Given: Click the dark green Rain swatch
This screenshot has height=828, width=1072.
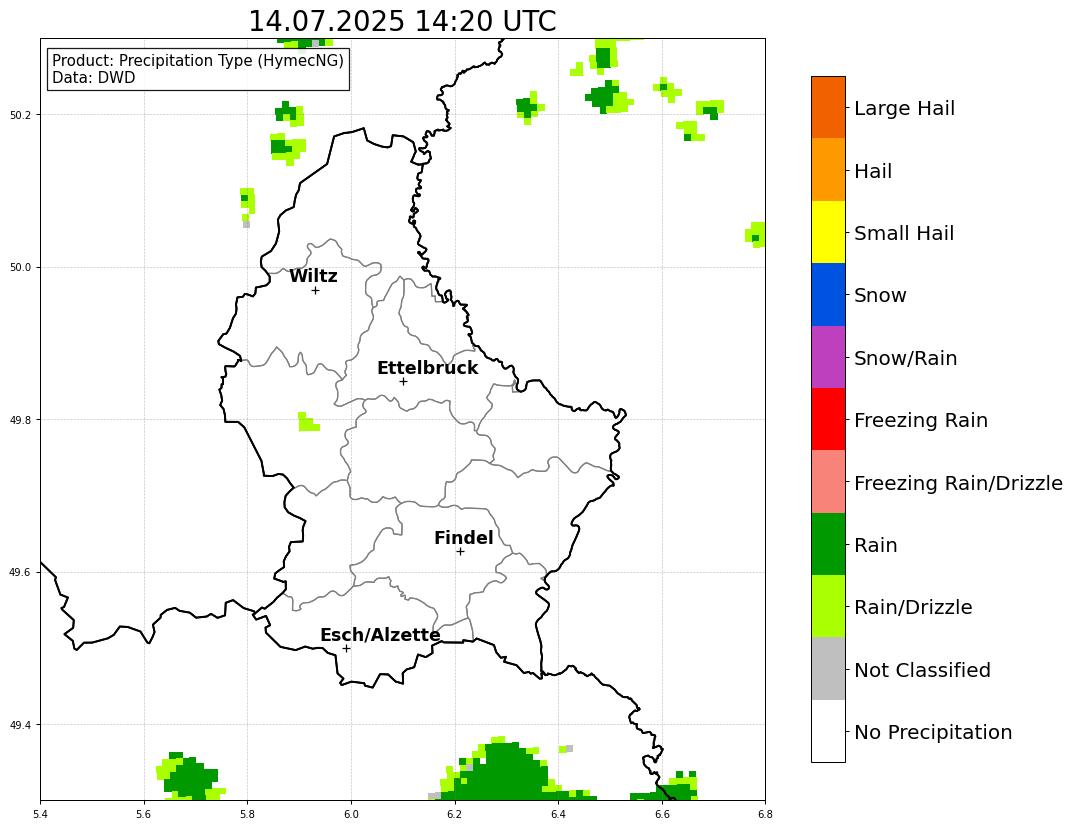Looking at the screenshot, I should 828,544.
